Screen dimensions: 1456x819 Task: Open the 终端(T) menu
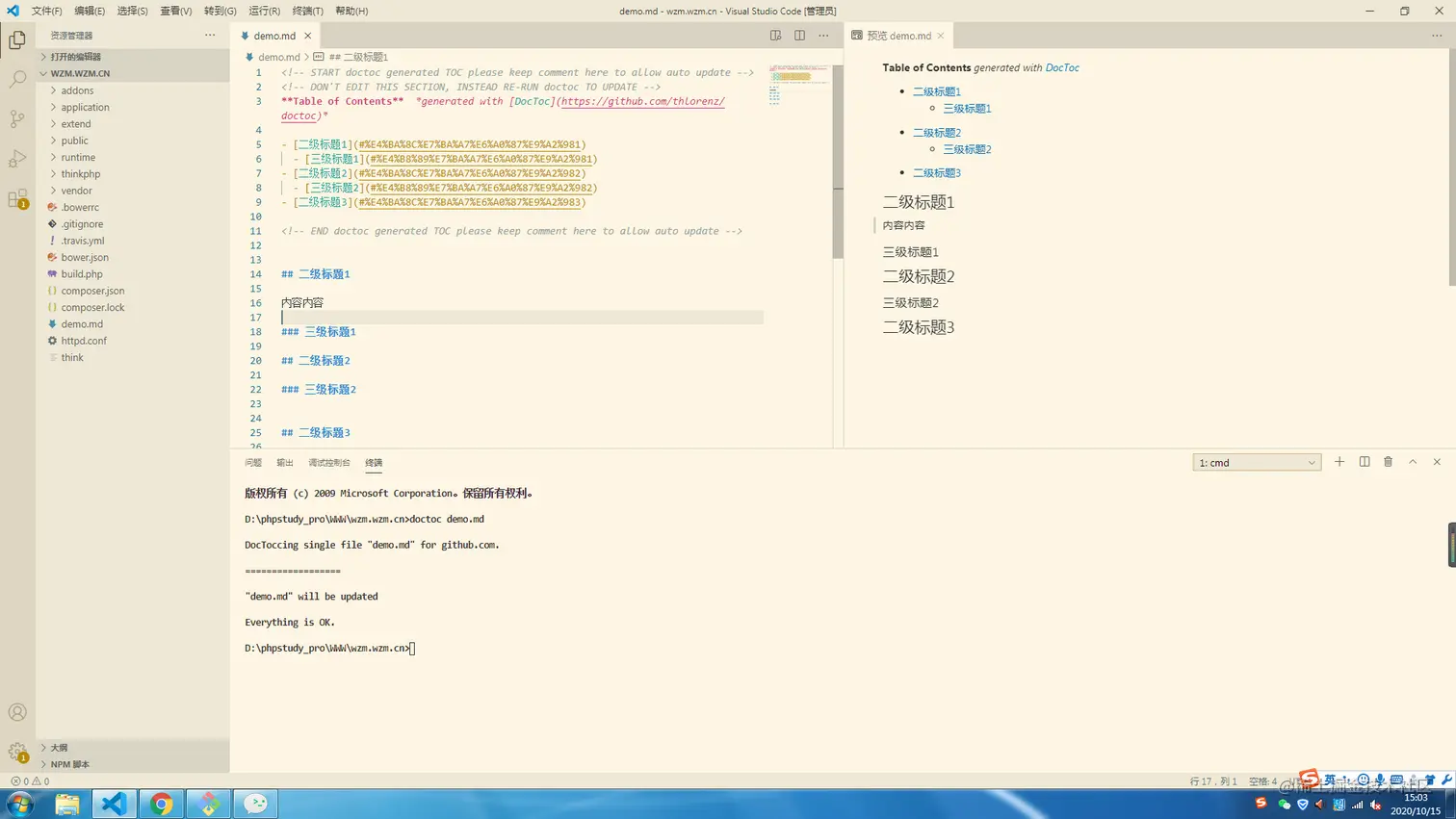[x=308, y=11]
